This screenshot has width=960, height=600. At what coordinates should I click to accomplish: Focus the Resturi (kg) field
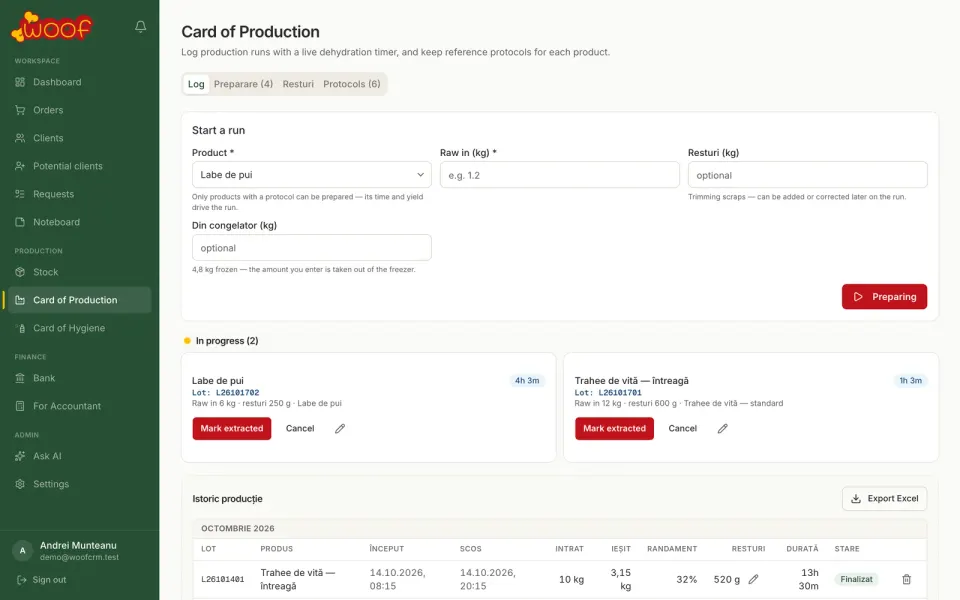coord(808,175)
